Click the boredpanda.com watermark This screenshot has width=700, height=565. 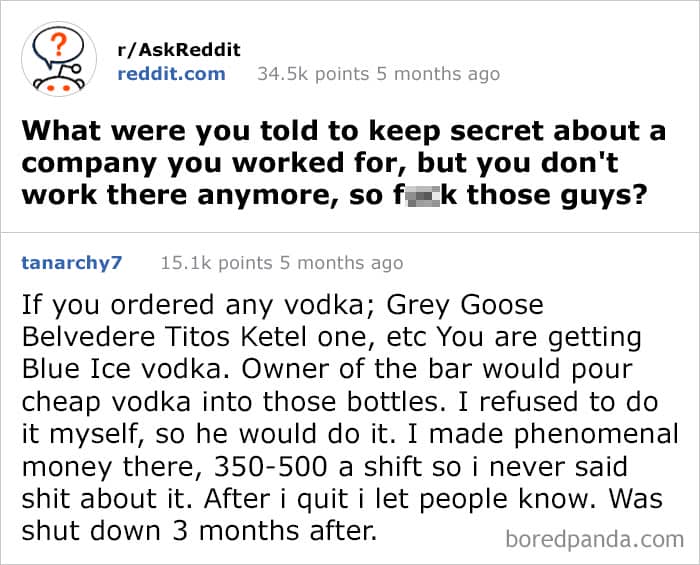594,539
